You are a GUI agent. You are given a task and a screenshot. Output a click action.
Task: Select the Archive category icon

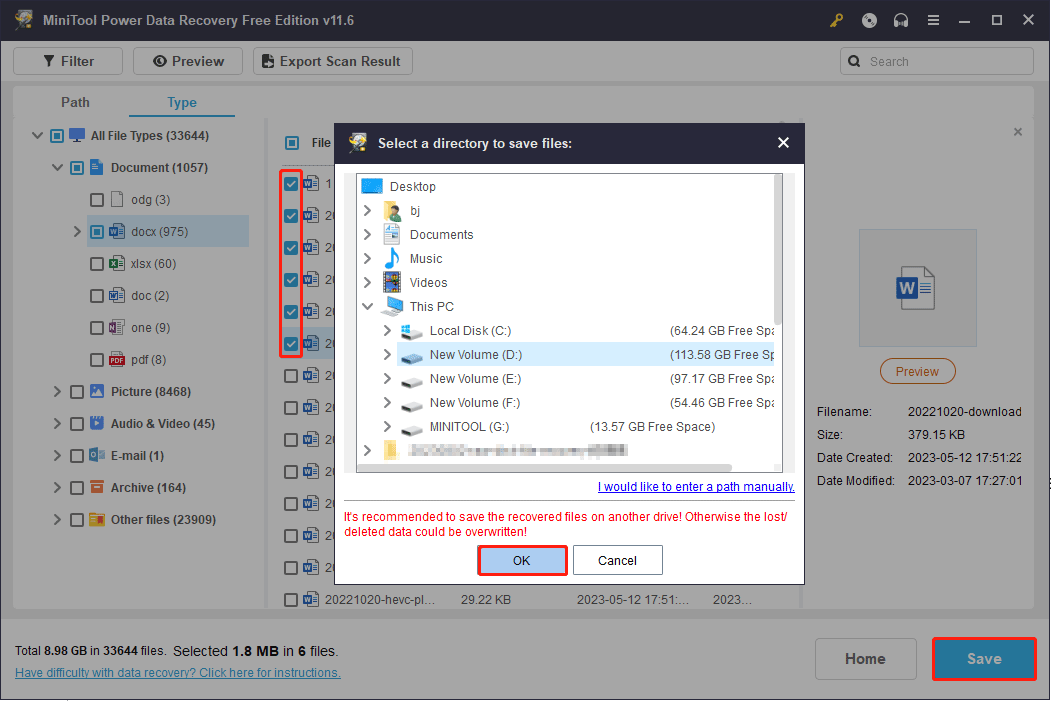coord(97,487)
